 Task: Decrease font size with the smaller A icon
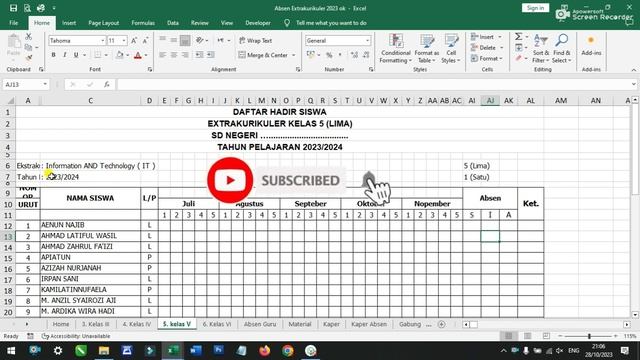145,40
